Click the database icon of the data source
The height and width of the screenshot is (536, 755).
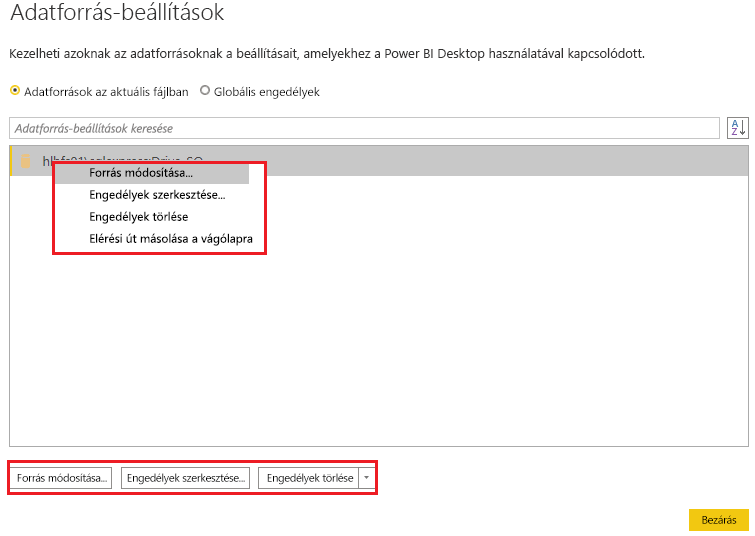tap(26, 161)
